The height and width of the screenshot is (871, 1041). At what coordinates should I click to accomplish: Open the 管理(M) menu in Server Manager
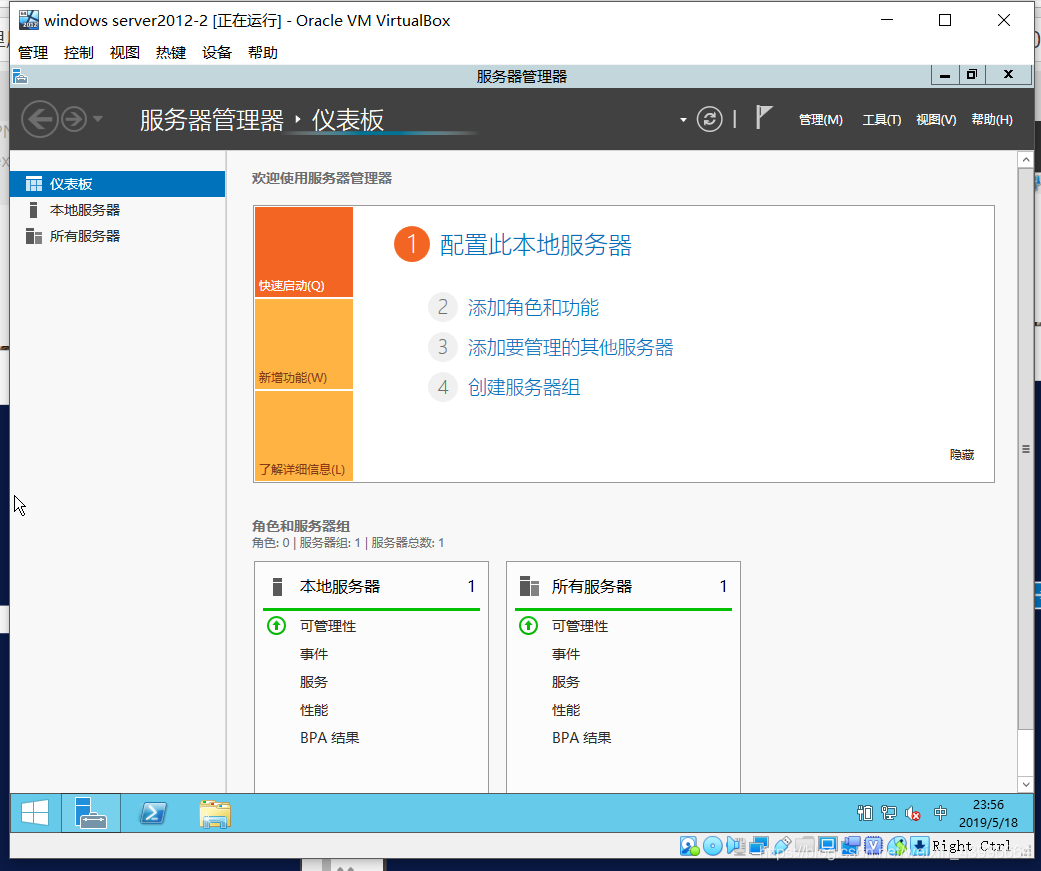tap(821, 119)
